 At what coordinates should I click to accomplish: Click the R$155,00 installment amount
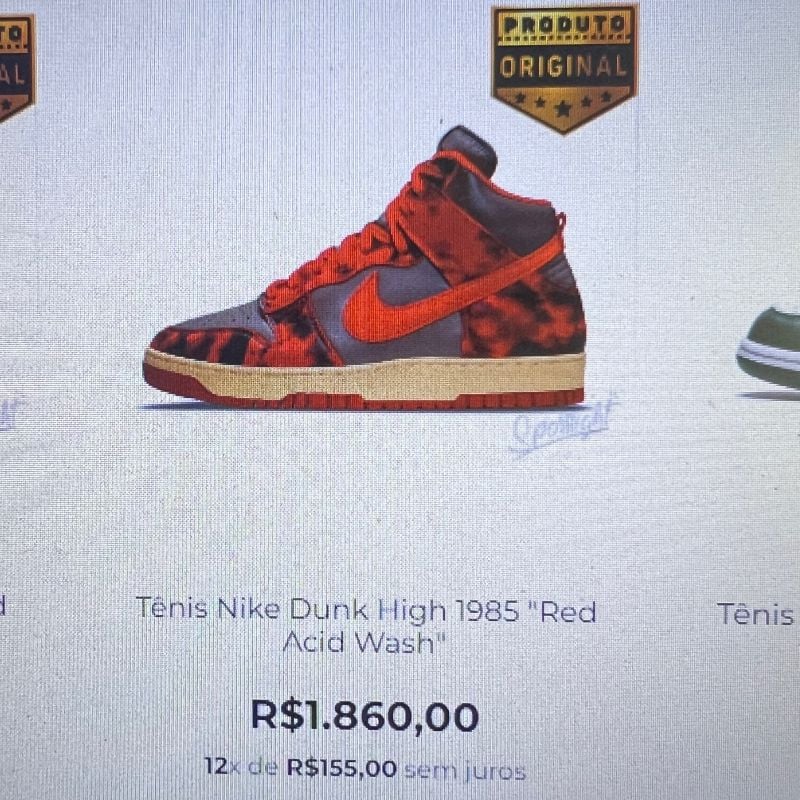341,768
